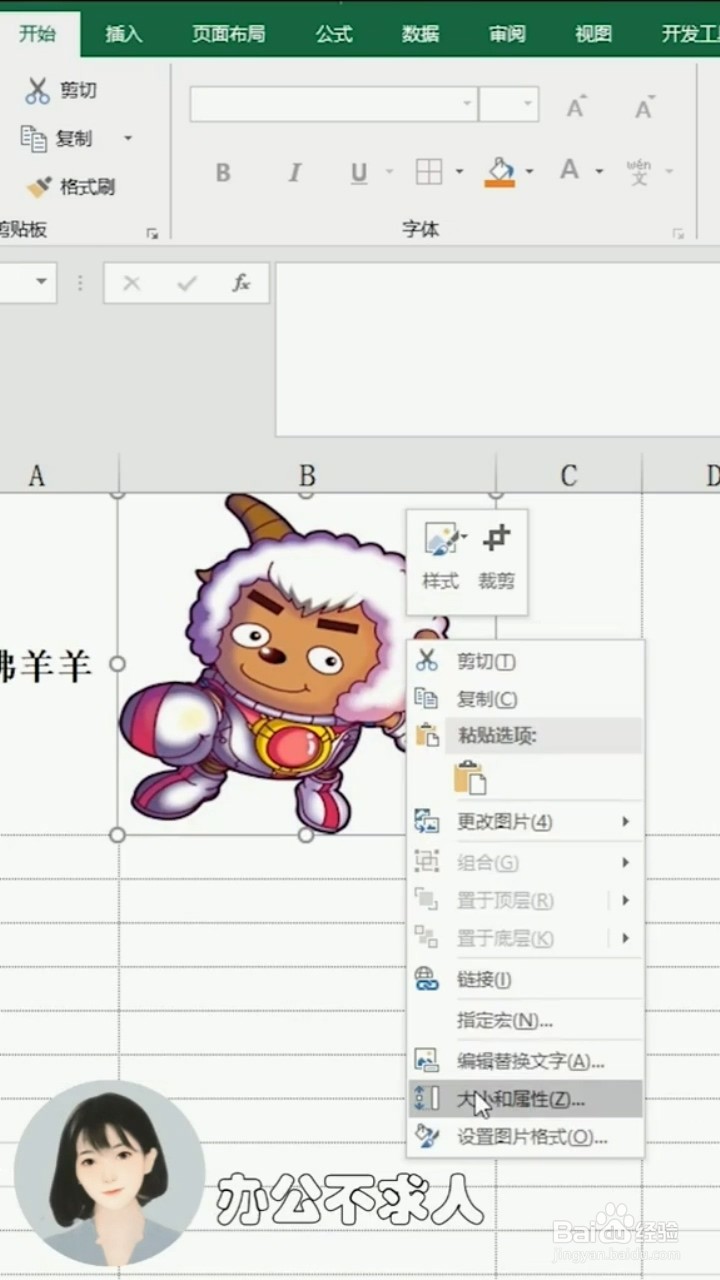Increase font size with large A
This screenshot has width=720, height=1280.
[576, 106]
